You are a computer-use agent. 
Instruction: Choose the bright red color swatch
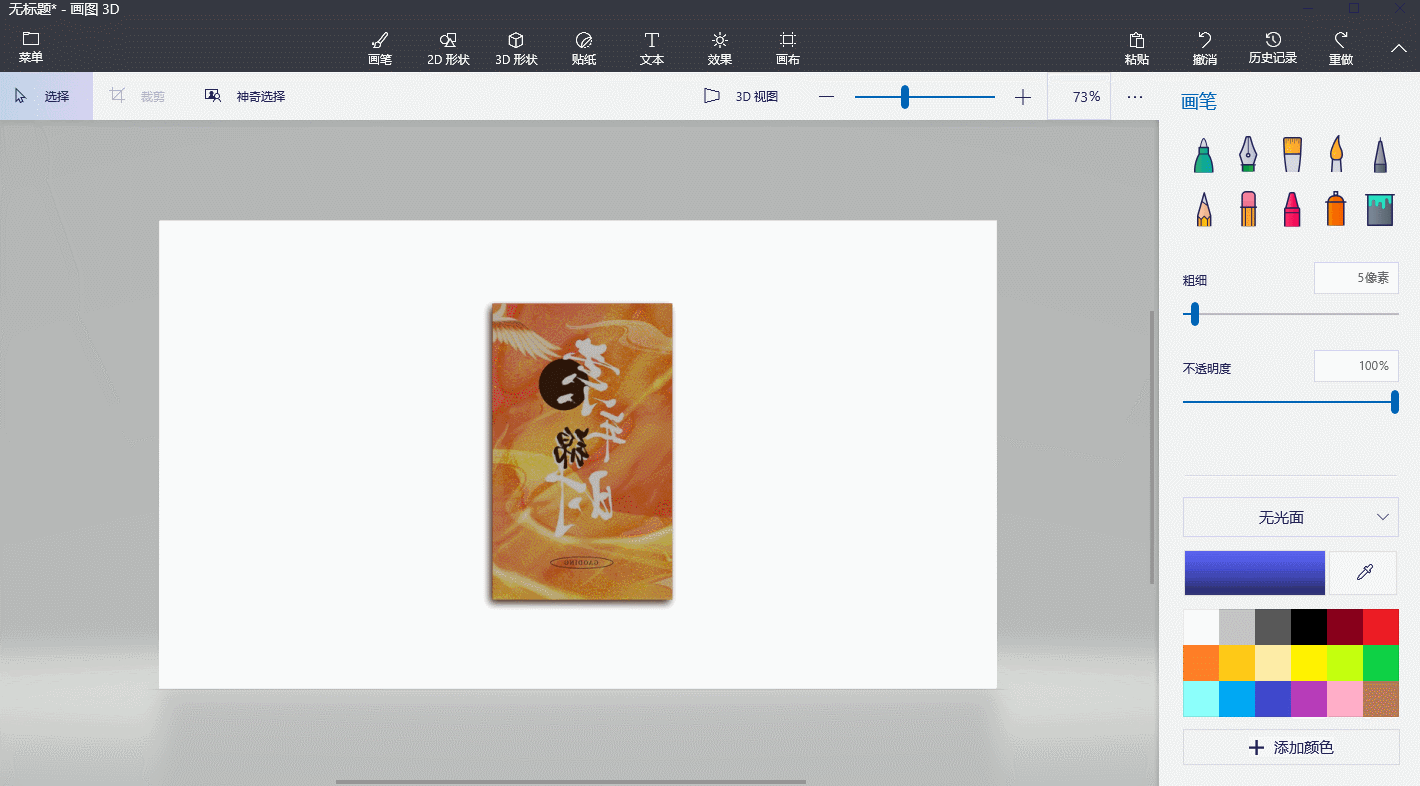[x=1381, y=627]
